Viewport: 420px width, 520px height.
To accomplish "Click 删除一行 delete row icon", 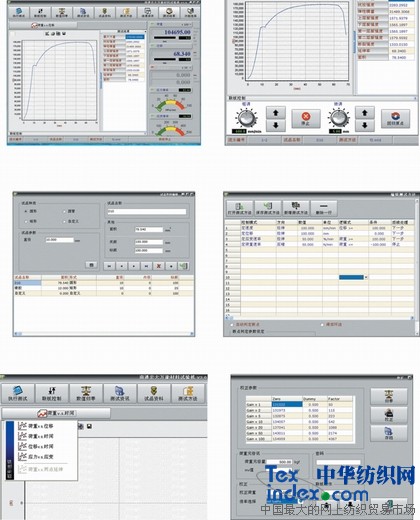I will (x=324, y=208).
